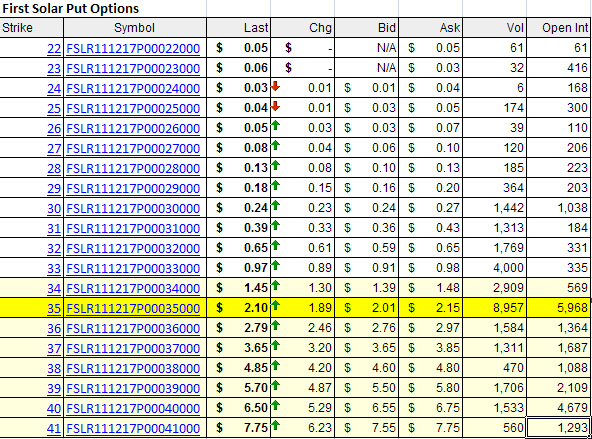
Task: Select N/A bid cell in strike 23 row
Action: [367, 68]
